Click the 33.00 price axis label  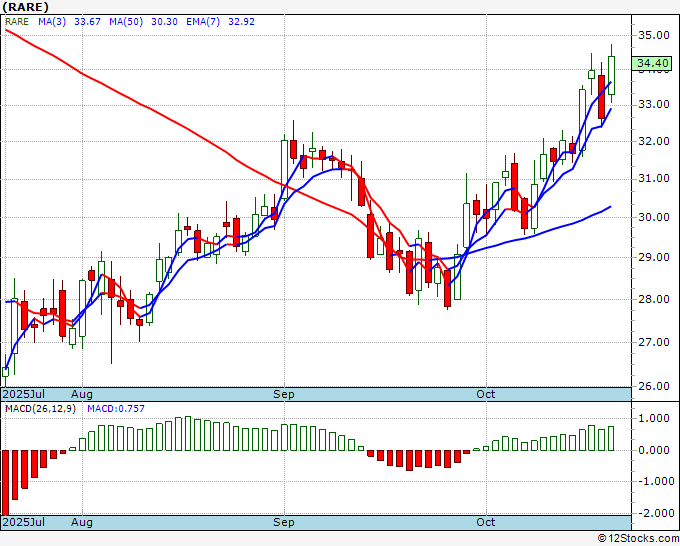(x=654, y=105)
